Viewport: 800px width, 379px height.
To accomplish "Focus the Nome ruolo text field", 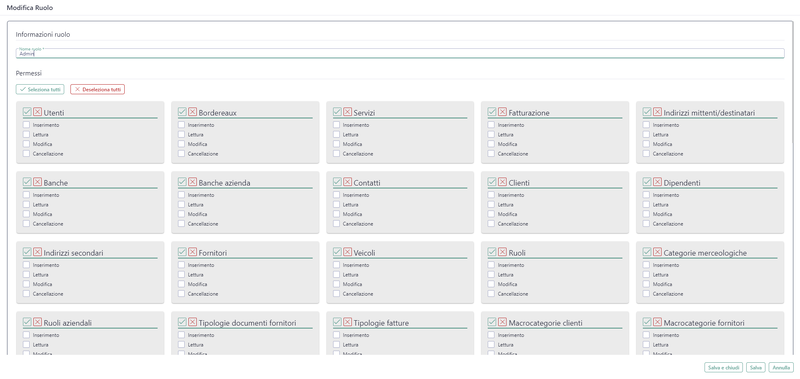I will pyautogui.click(x=400, y=53).
